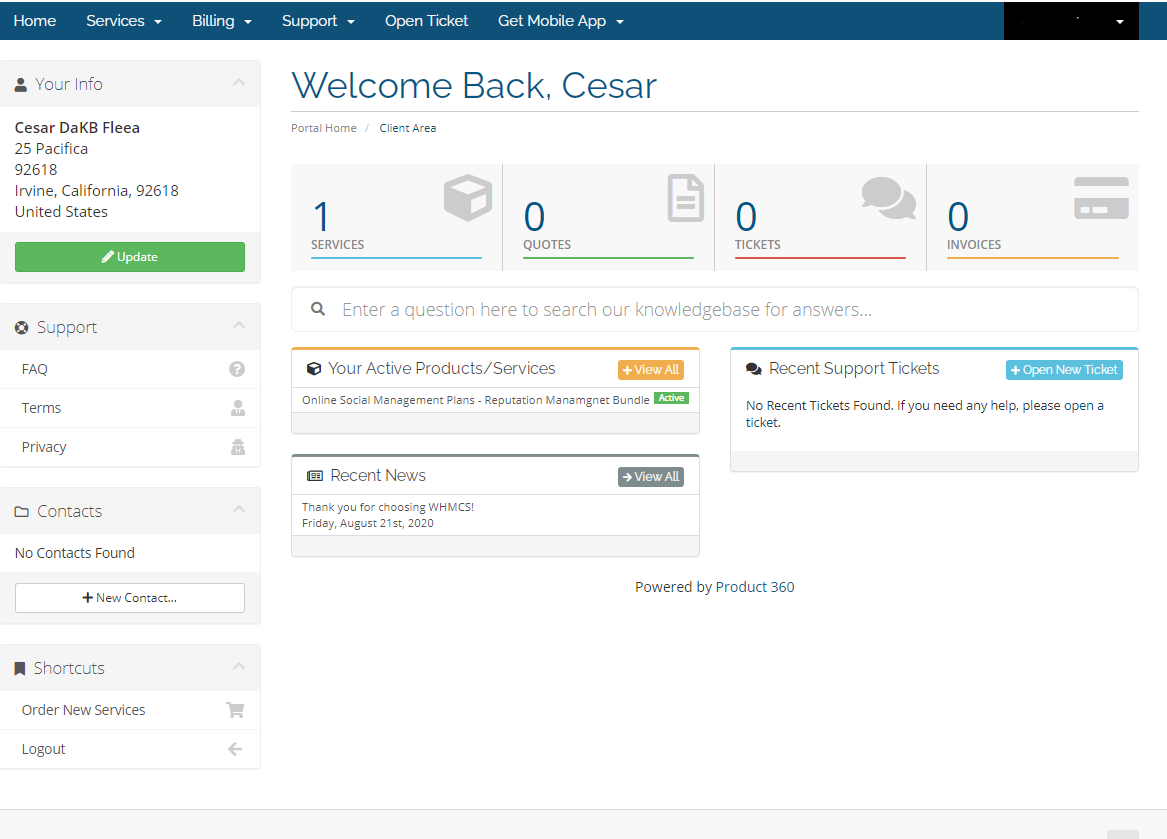Click the cube icon on the Services tile
The image size is (1167, 839).
pos(467,197)
